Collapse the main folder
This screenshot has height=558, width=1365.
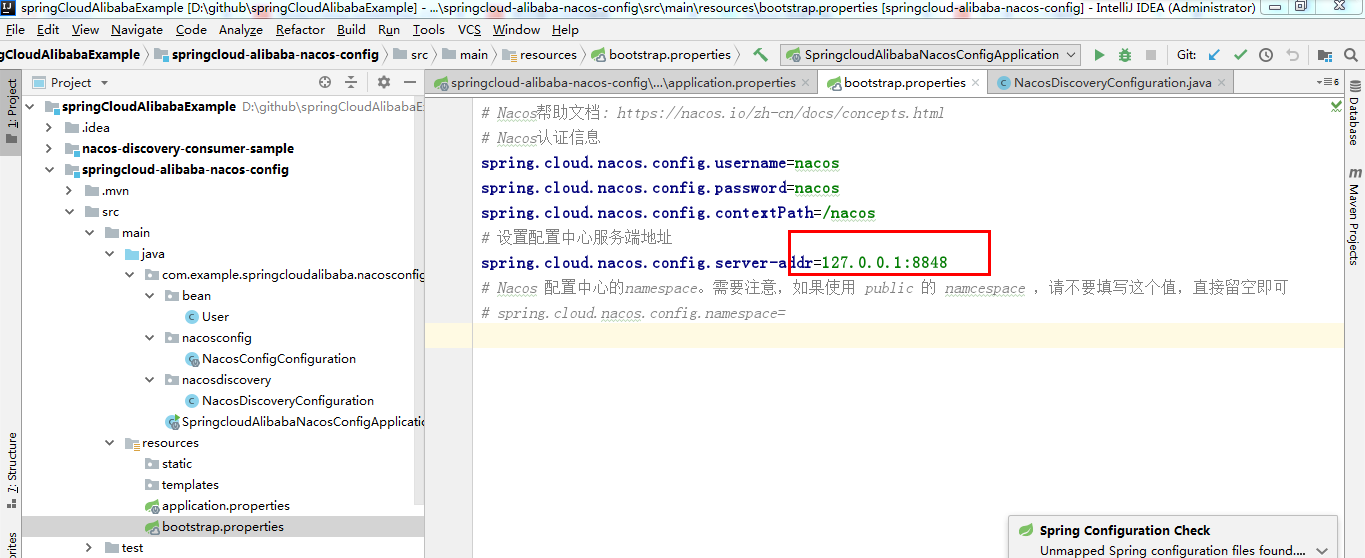(x=89, y=232)
